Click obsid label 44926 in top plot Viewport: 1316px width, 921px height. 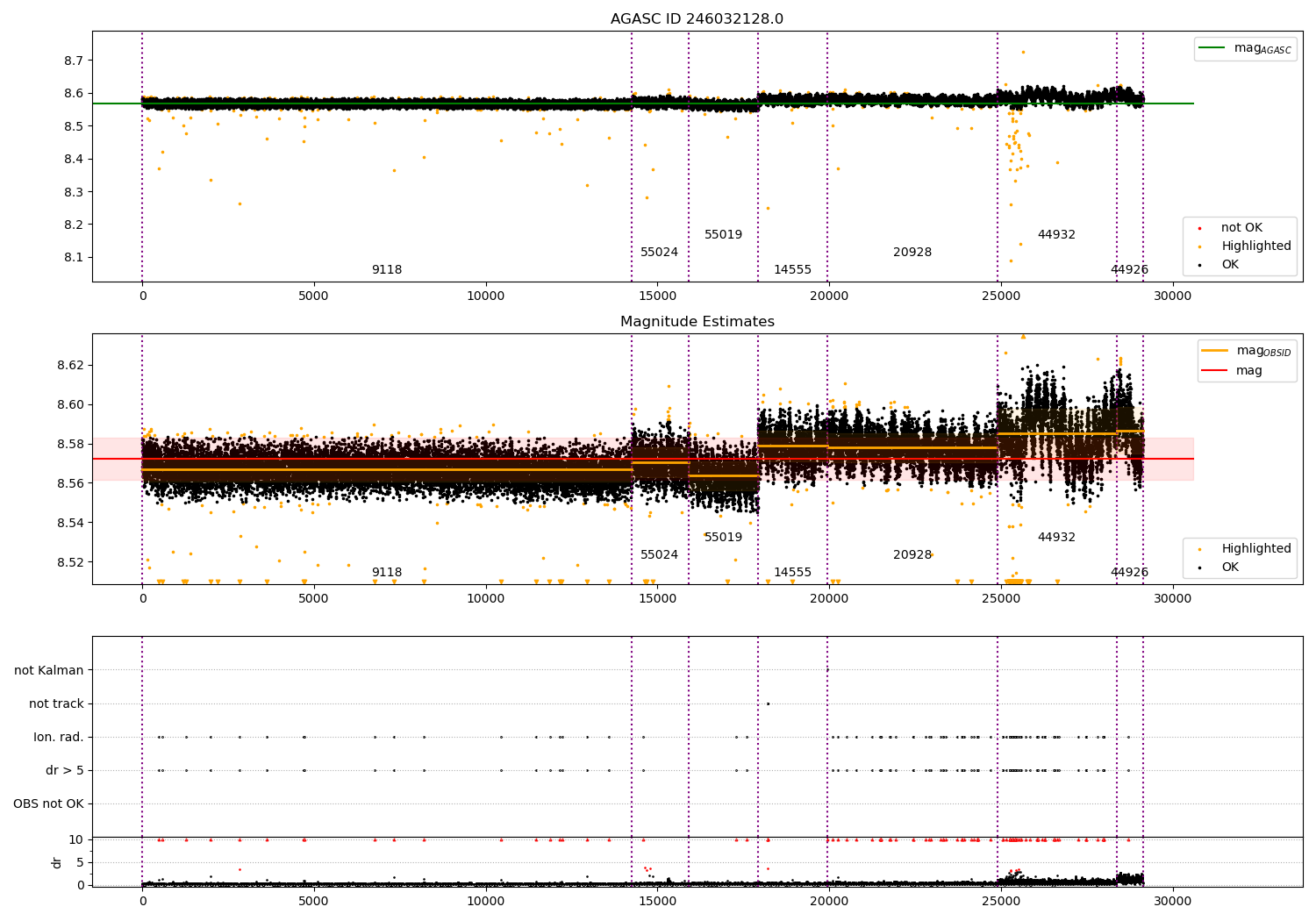tap(1129, 270)
